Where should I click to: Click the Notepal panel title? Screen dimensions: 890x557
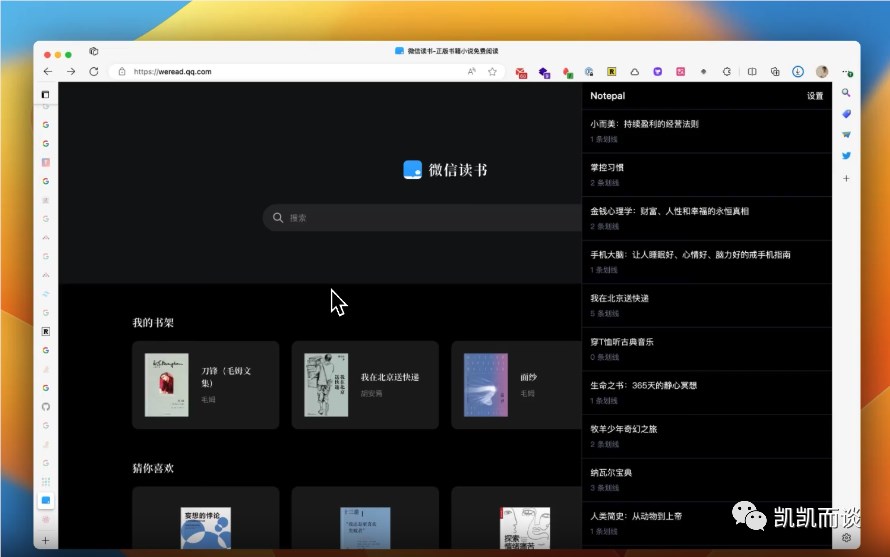tap(607, 96)
